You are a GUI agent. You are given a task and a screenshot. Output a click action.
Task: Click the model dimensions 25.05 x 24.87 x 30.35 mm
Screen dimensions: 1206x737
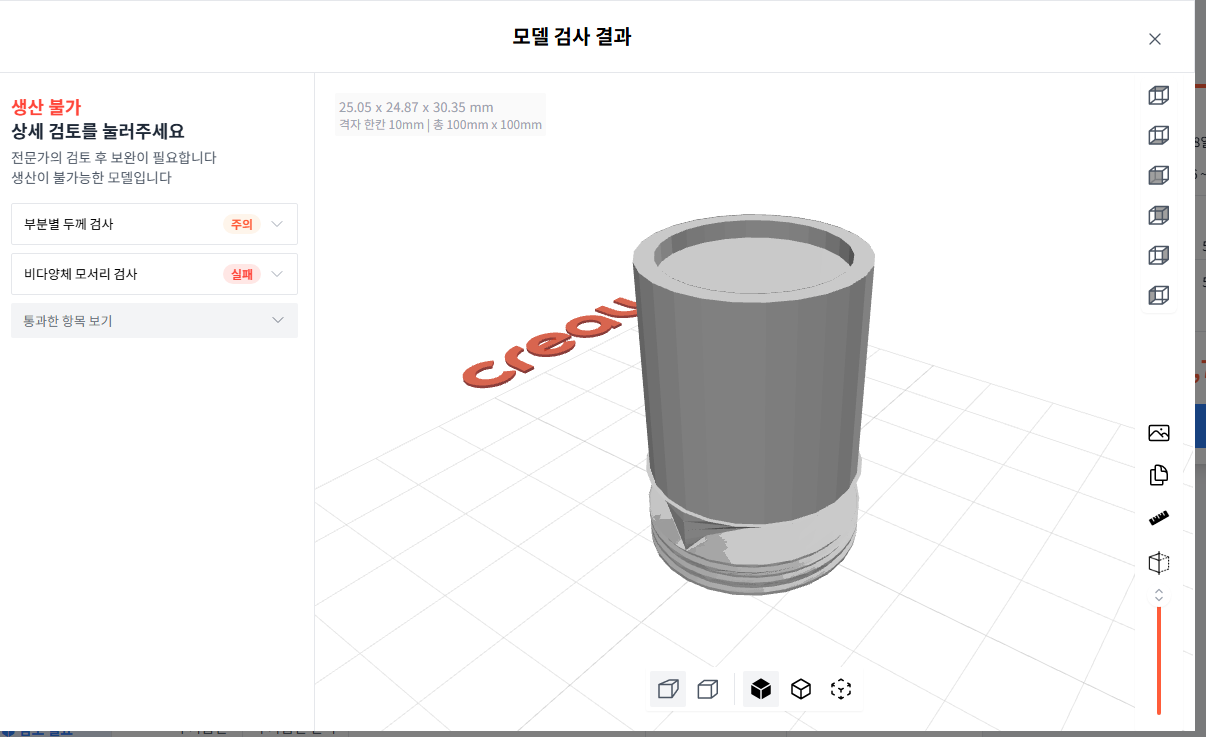416,107
